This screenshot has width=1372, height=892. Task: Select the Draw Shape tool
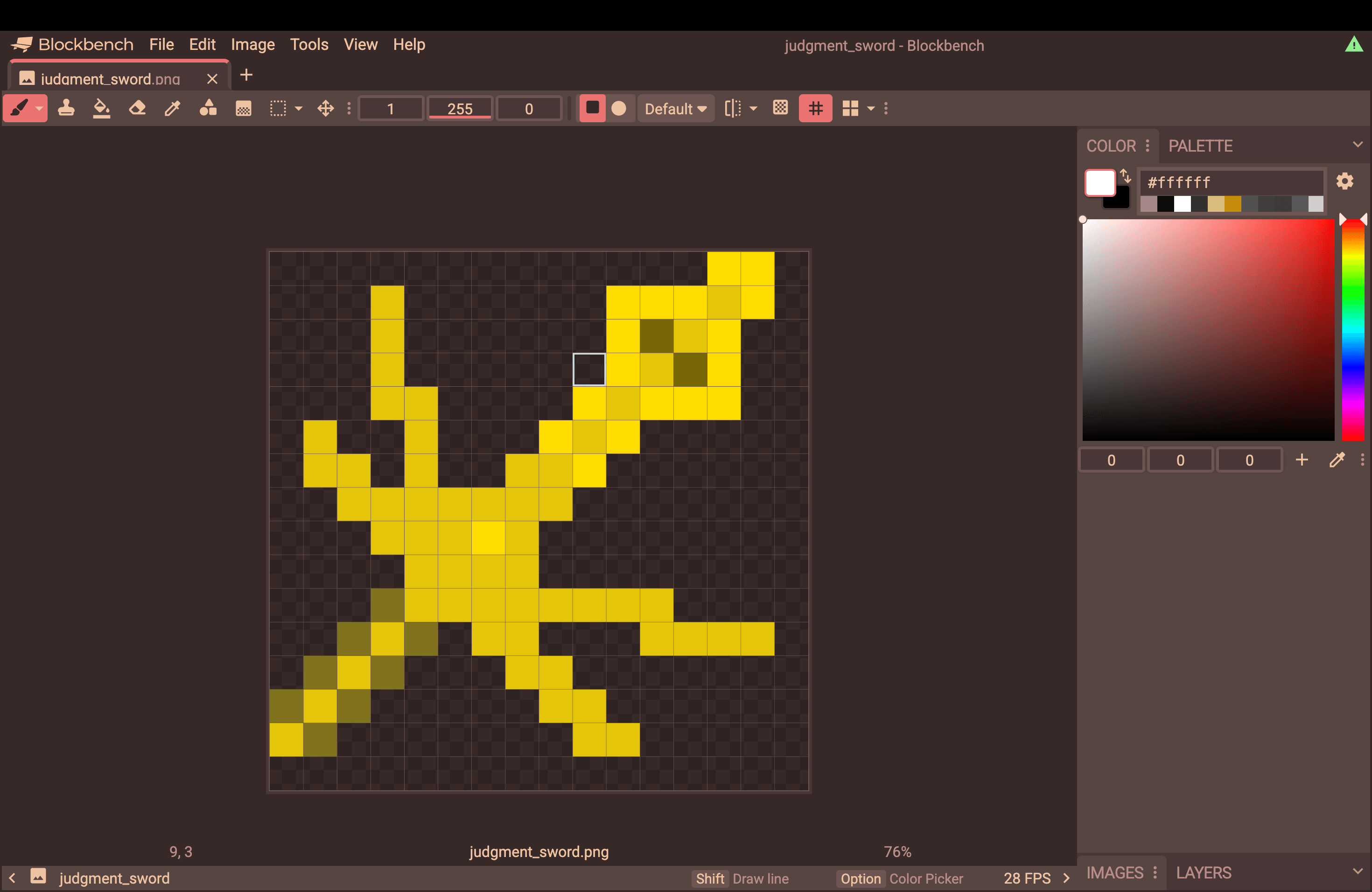[208, 108]
